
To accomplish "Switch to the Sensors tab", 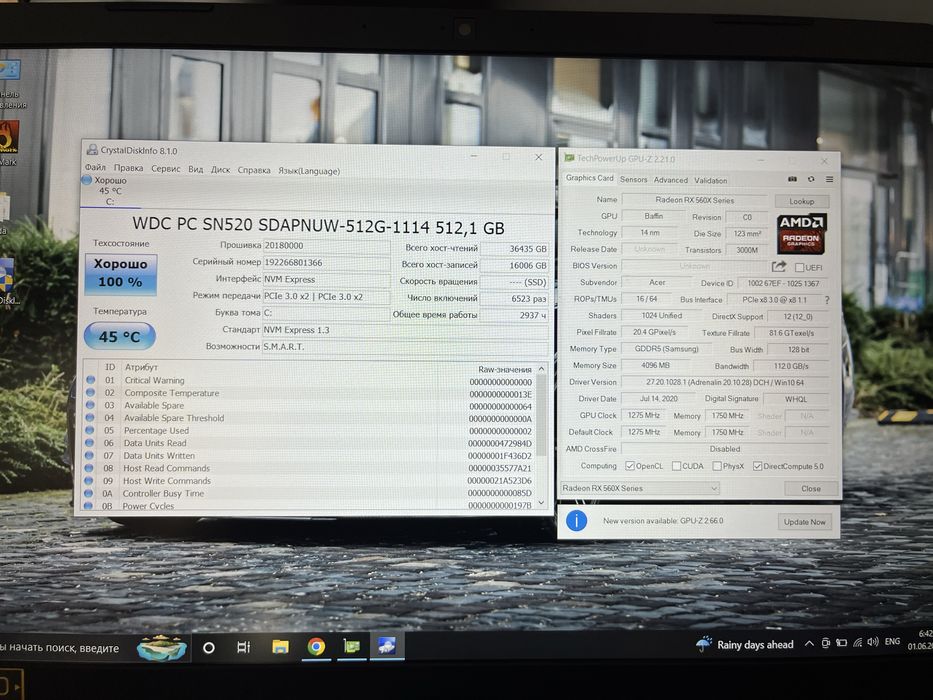I will click(x=633, y=179).
